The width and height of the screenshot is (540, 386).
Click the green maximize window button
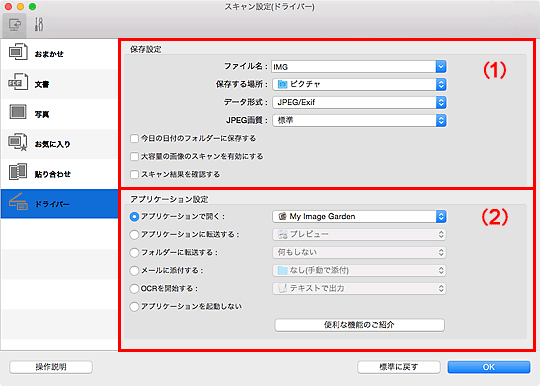pos(32,7)
